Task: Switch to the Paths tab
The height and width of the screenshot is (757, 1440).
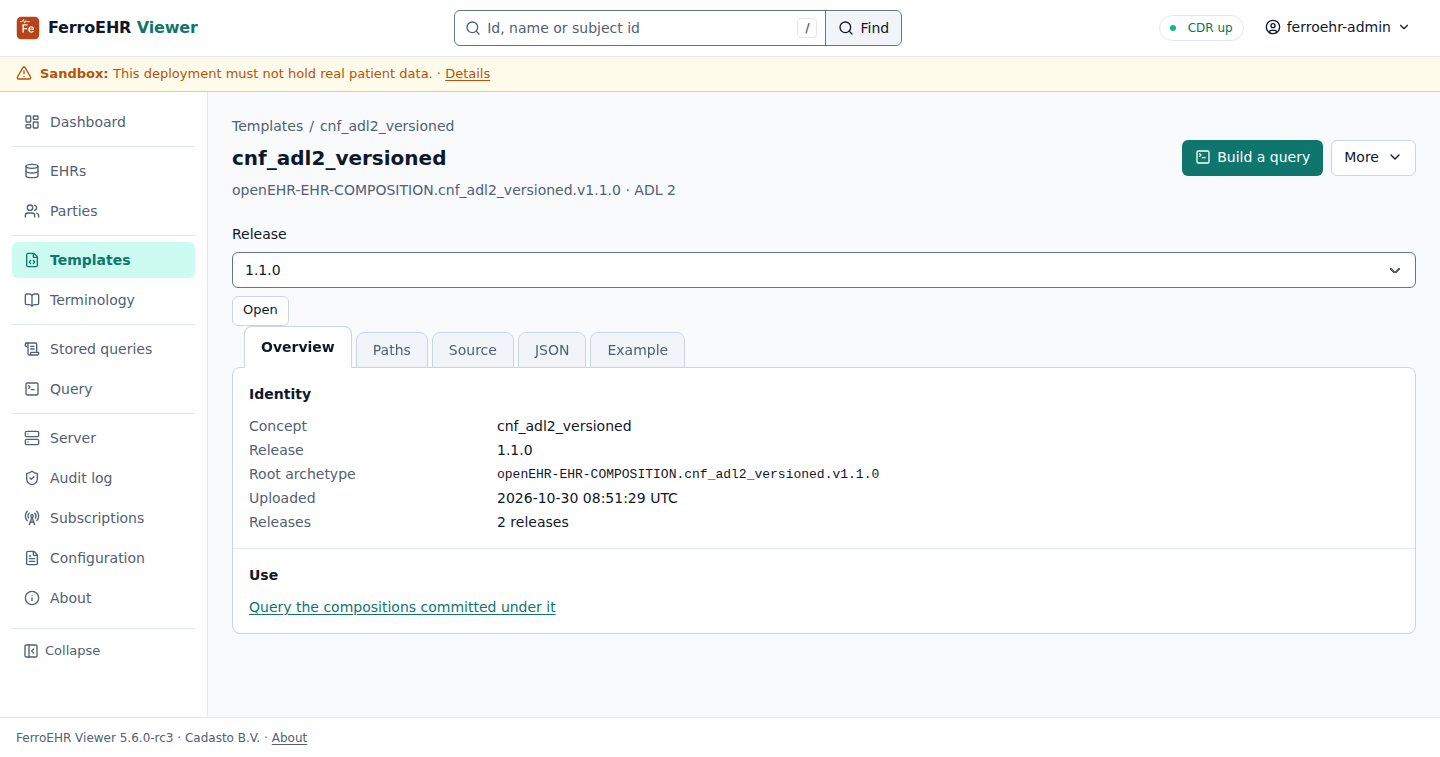Action: tap(392, 350)
